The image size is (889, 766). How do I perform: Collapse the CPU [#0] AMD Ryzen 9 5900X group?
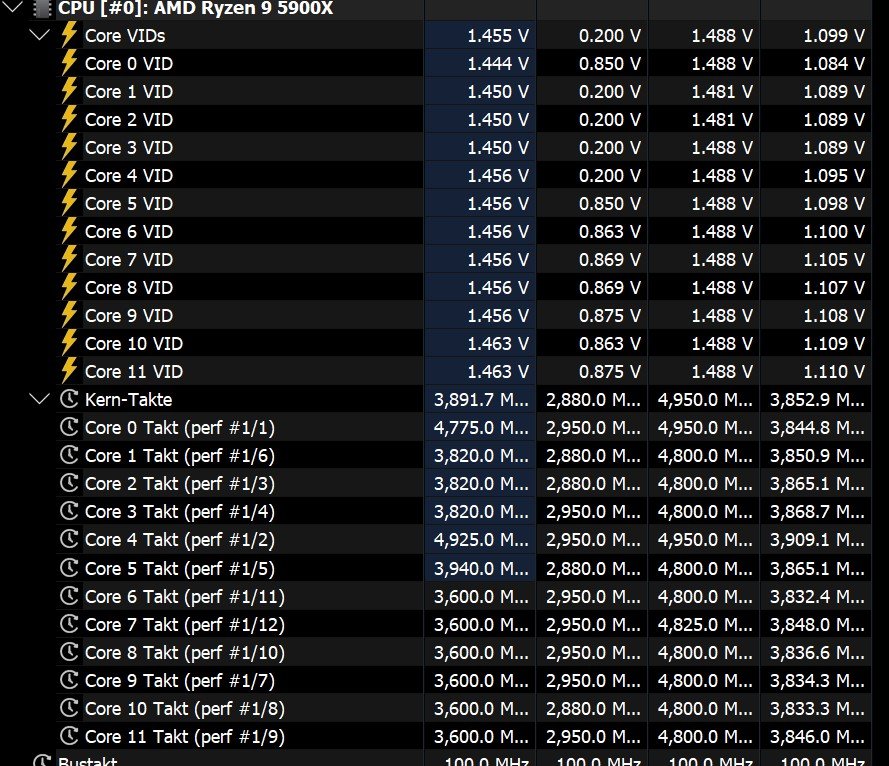12,7
